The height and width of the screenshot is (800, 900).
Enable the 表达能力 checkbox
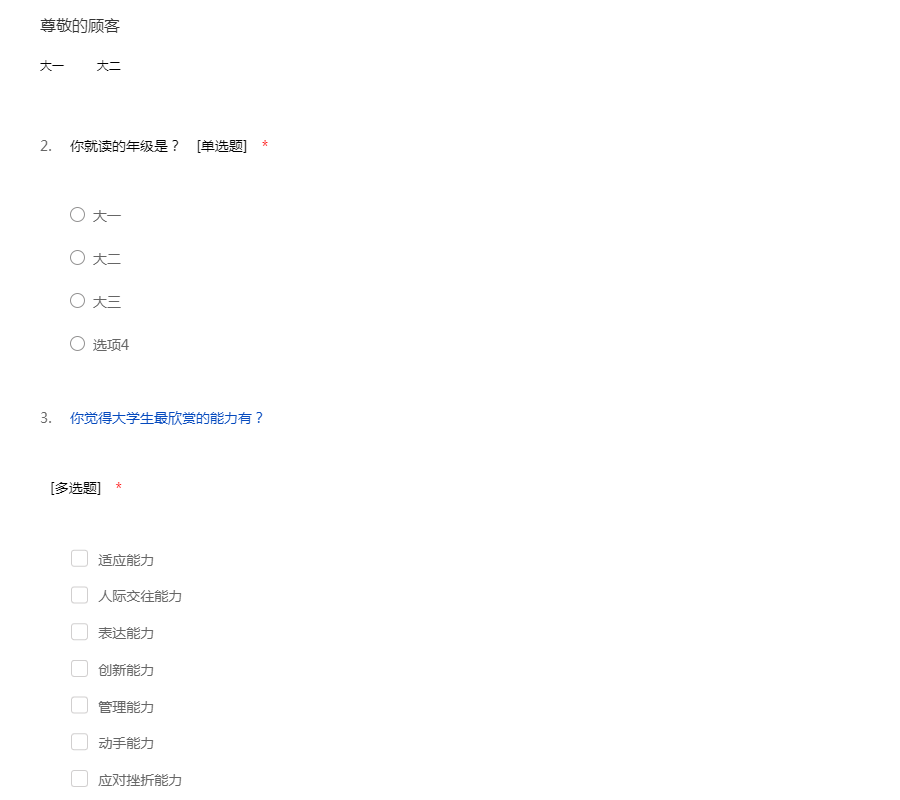79,632
